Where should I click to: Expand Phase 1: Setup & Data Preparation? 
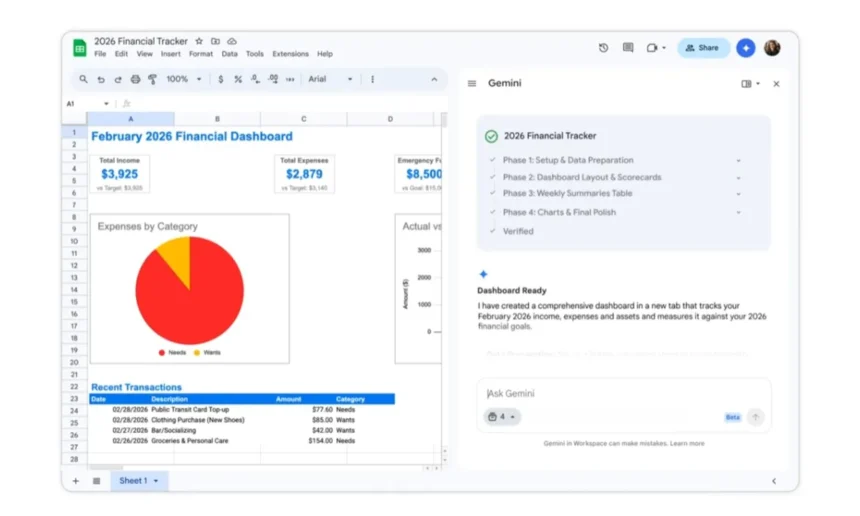(x=738, y=160)
